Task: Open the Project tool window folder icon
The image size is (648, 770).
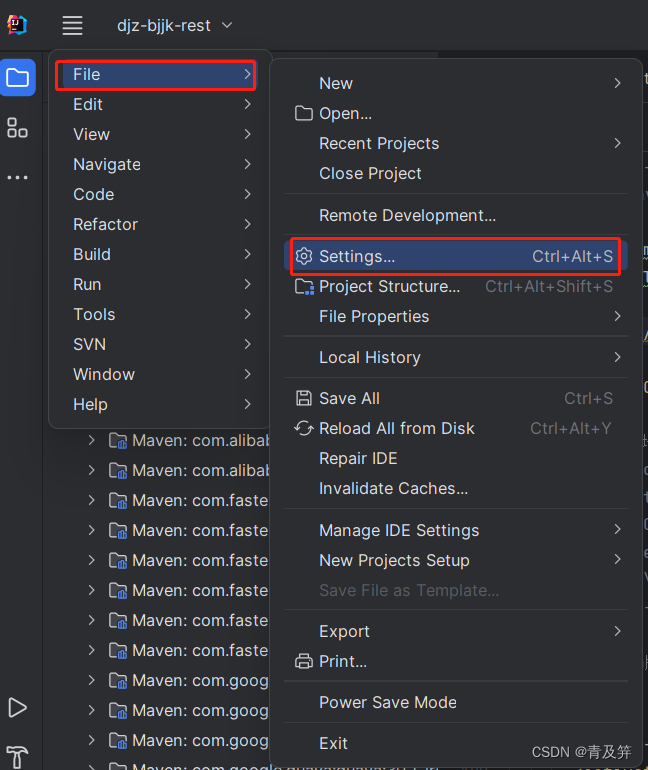Action: (x=18, y=78)
